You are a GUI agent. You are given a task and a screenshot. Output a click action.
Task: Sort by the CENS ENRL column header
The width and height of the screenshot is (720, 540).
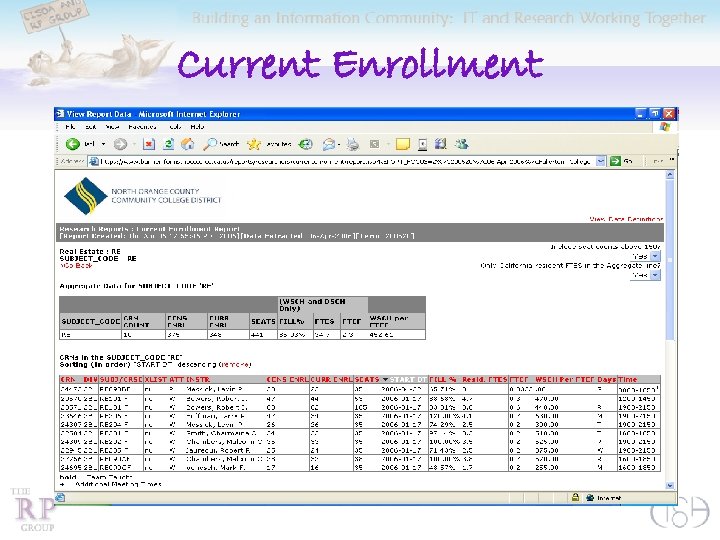pos(287,379)
